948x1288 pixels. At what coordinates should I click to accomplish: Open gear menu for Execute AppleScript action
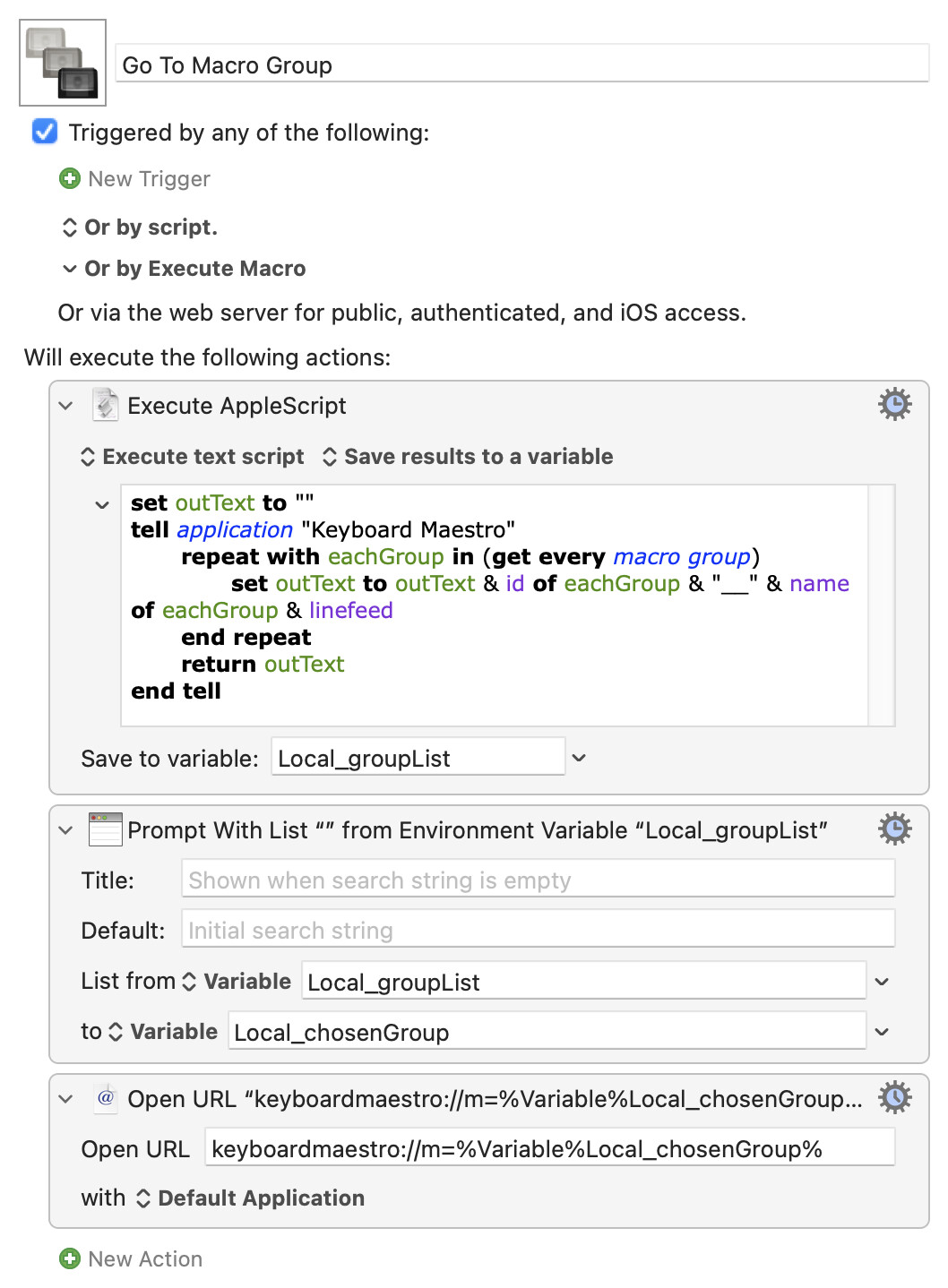point(894,405)
